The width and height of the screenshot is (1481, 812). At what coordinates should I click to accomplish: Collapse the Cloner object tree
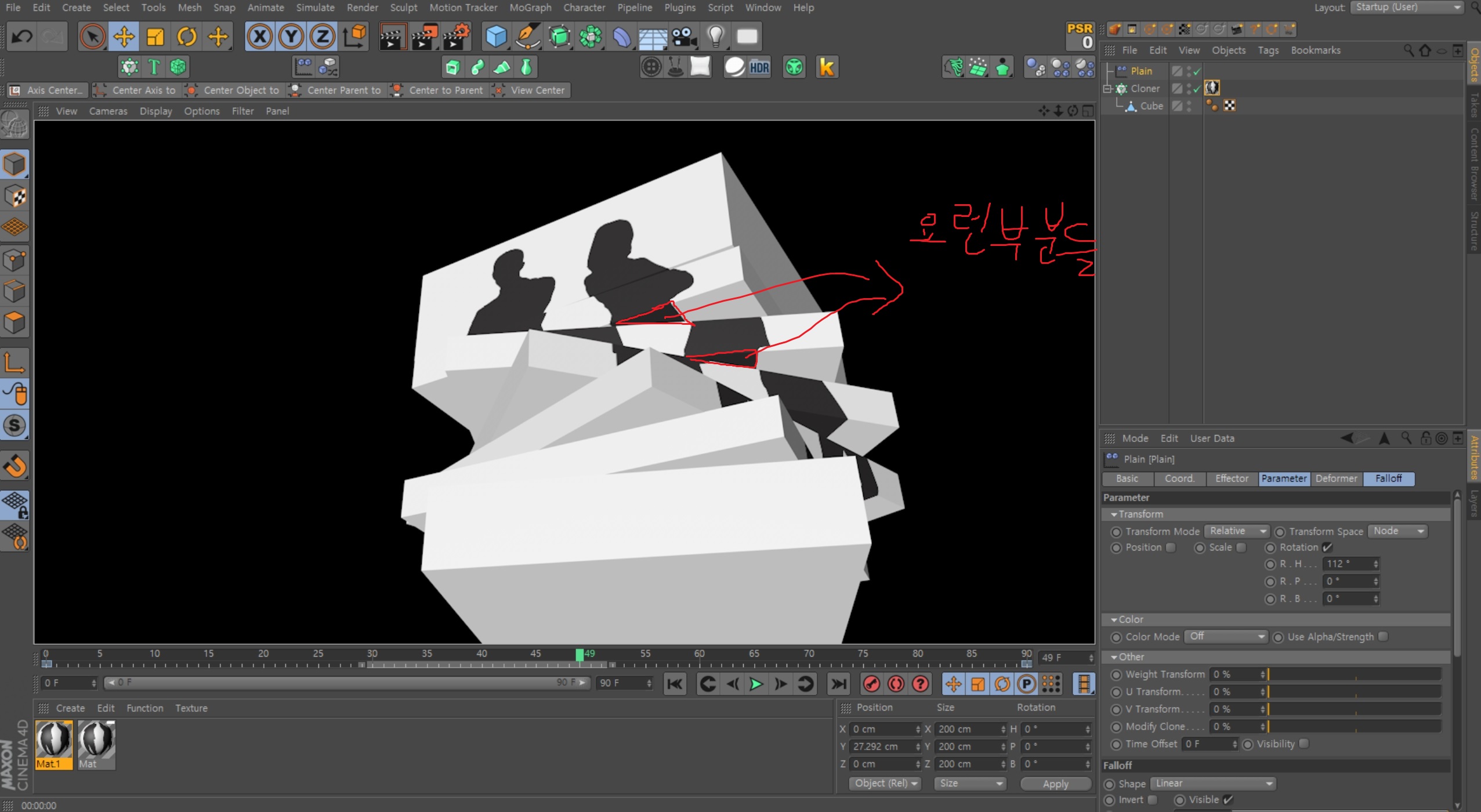(1107, 89)
